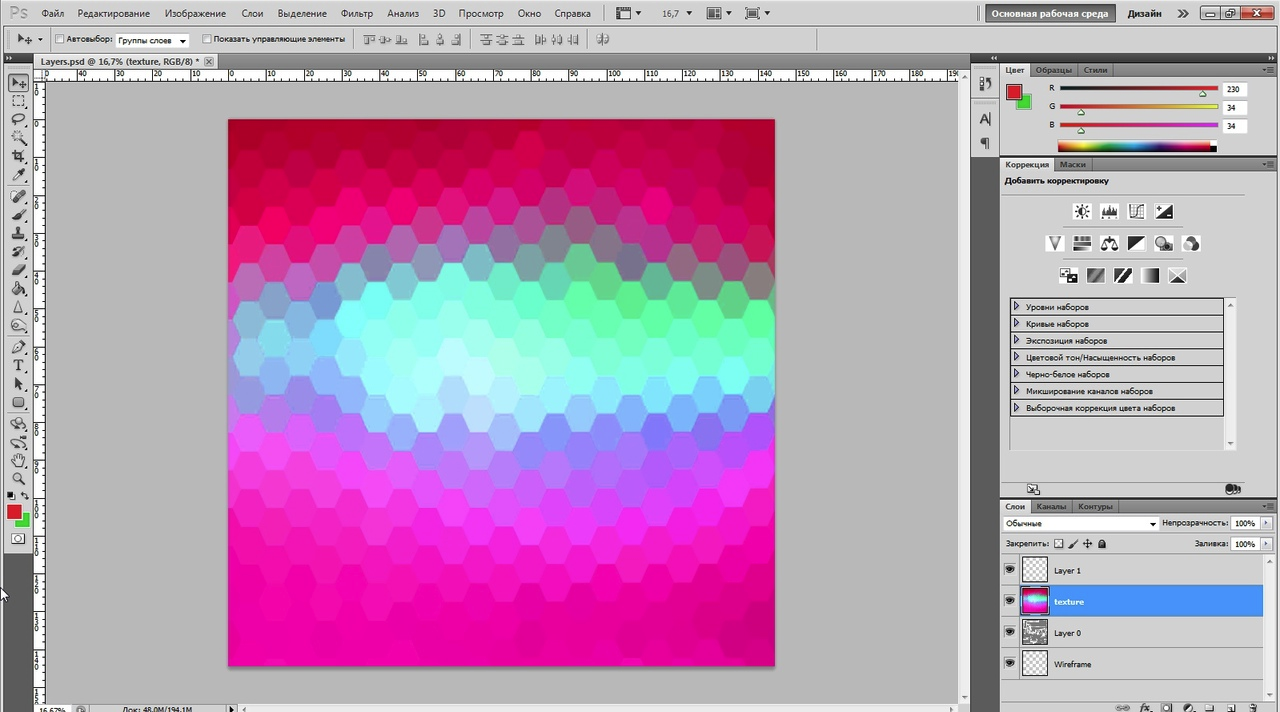Click the R value input field
Image resolution: width=1280 pixels, height=712 pixels.
click(1233, 90)
